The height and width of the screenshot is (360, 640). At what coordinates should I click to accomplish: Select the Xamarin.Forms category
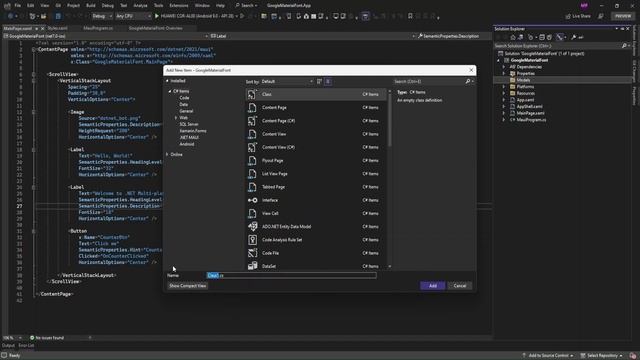pyautogui.click(x=193, y=131)
